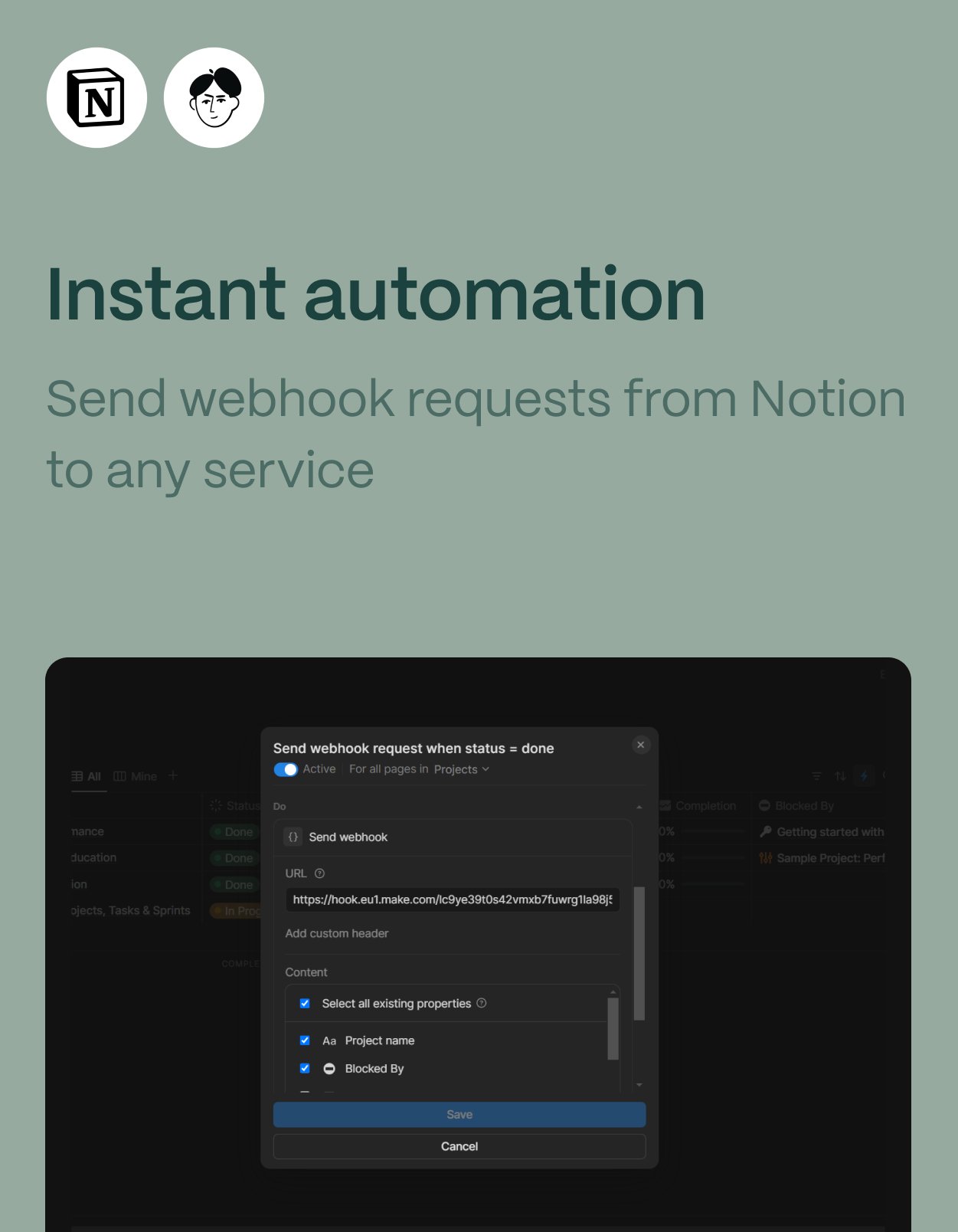Click the Aa title icon of Project name
958x1232 pixels.
(329, 1040)
